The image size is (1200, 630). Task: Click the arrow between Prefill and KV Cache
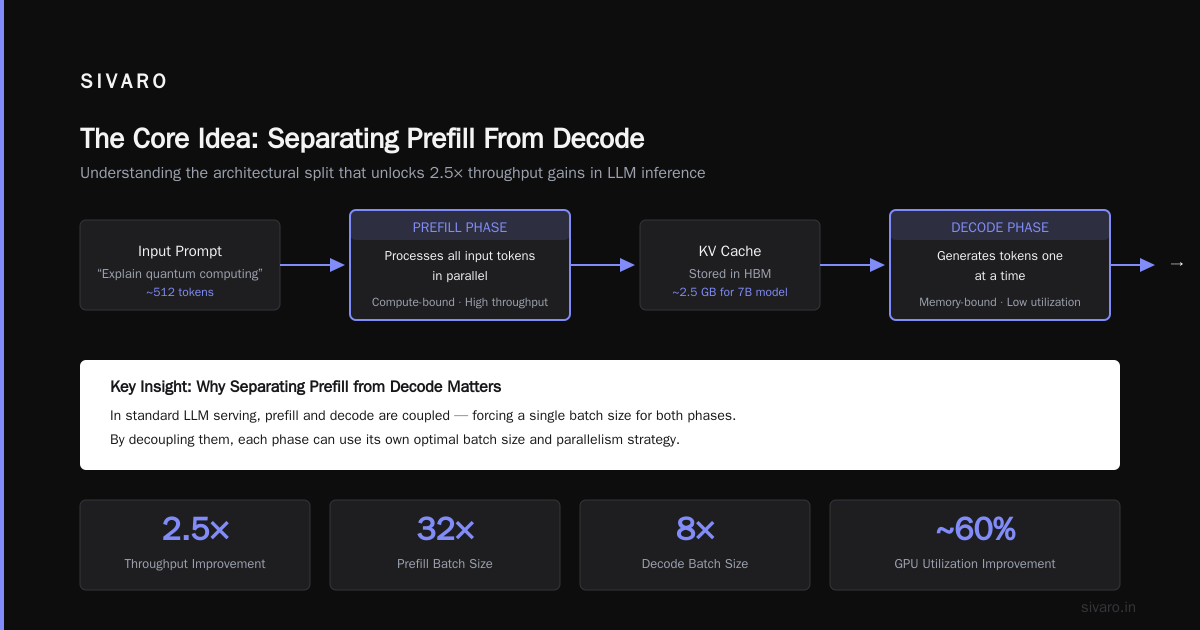(603, 265)
